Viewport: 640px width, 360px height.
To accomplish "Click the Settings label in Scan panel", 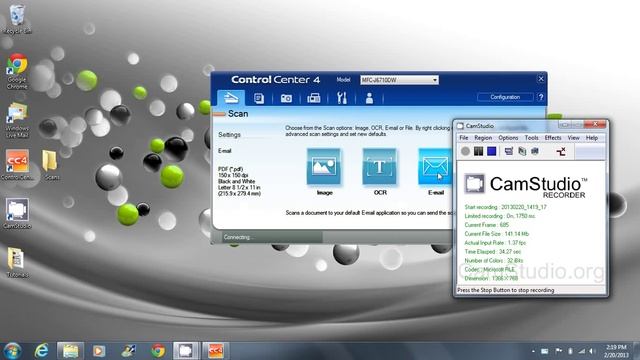I will (x=229, y=135).
